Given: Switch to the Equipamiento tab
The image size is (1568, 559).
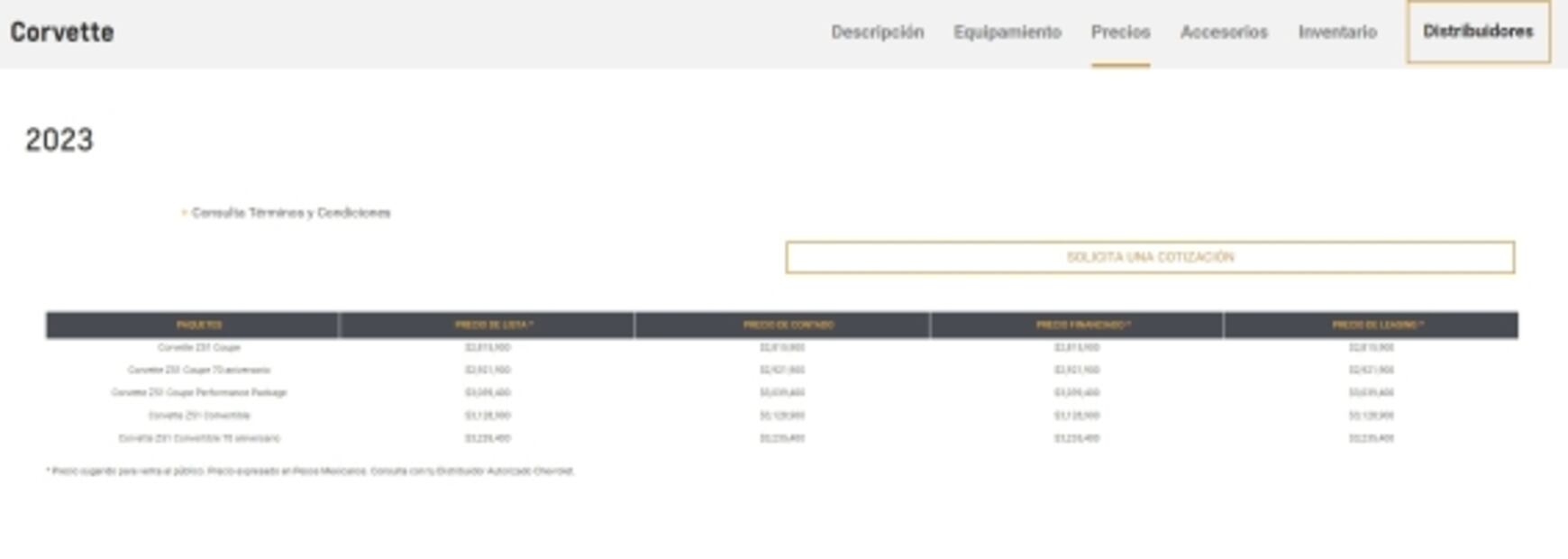Looking at the screenshot, I should (x=1007, y=32).
